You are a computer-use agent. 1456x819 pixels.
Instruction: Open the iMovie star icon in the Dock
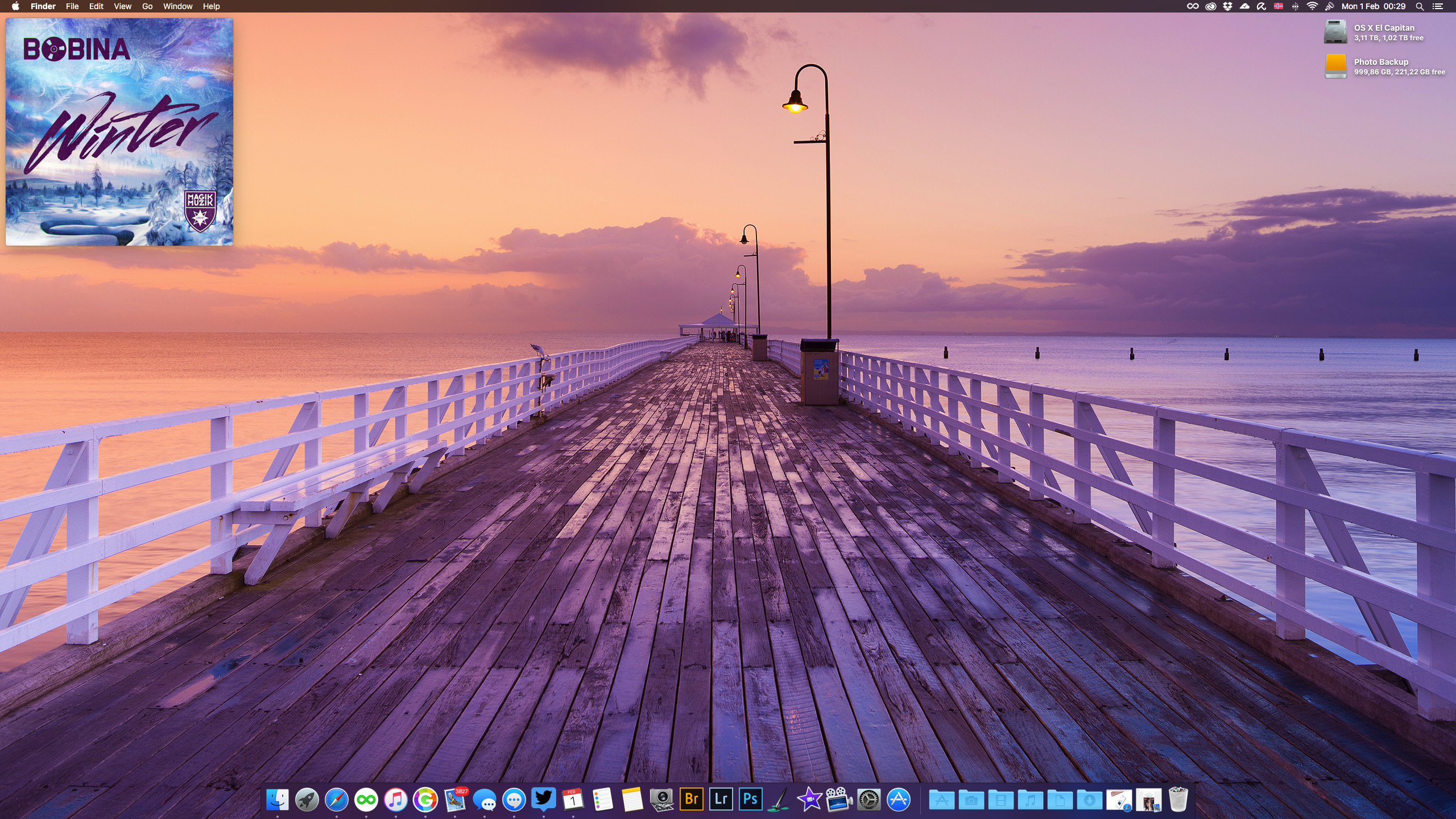[x=809, y=800]
